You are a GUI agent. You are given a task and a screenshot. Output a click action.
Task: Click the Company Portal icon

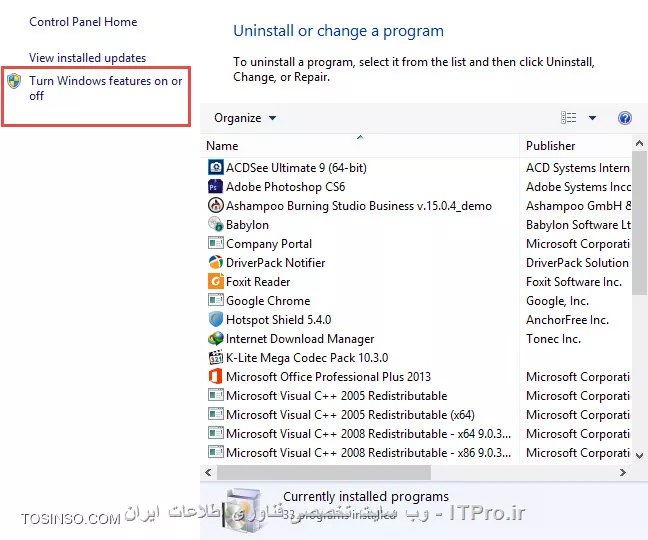click(215, 243)
